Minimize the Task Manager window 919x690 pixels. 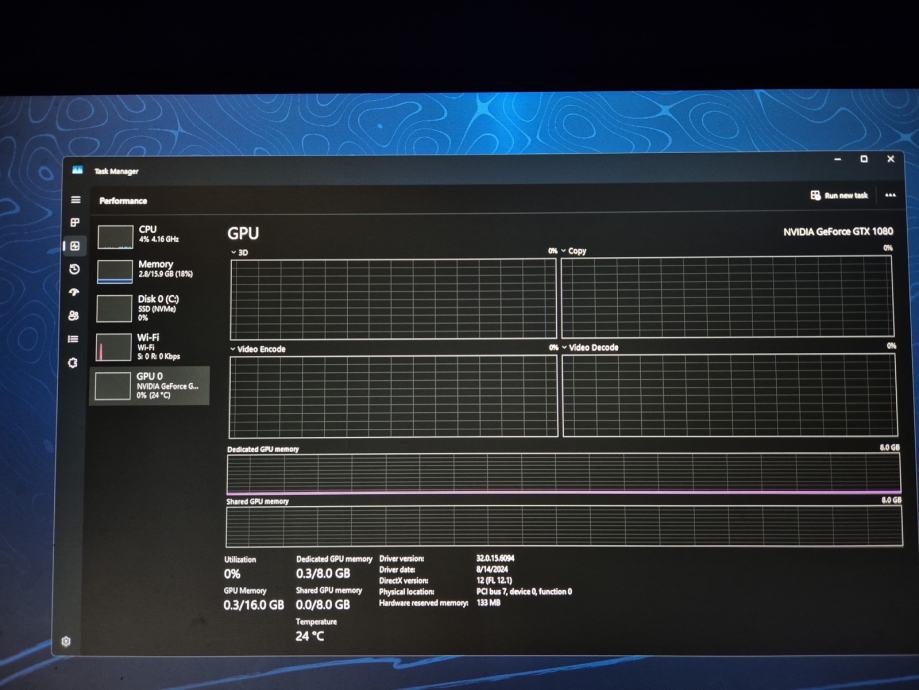838,159
